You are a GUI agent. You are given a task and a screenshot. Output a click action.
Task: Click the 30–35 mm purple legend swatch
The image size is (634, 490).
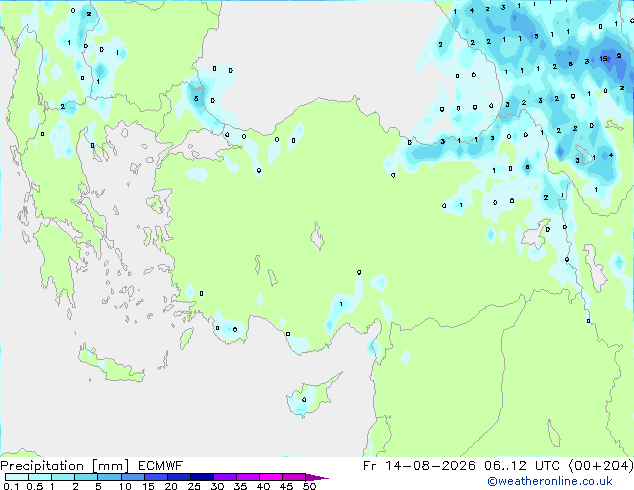pos(225,477)
